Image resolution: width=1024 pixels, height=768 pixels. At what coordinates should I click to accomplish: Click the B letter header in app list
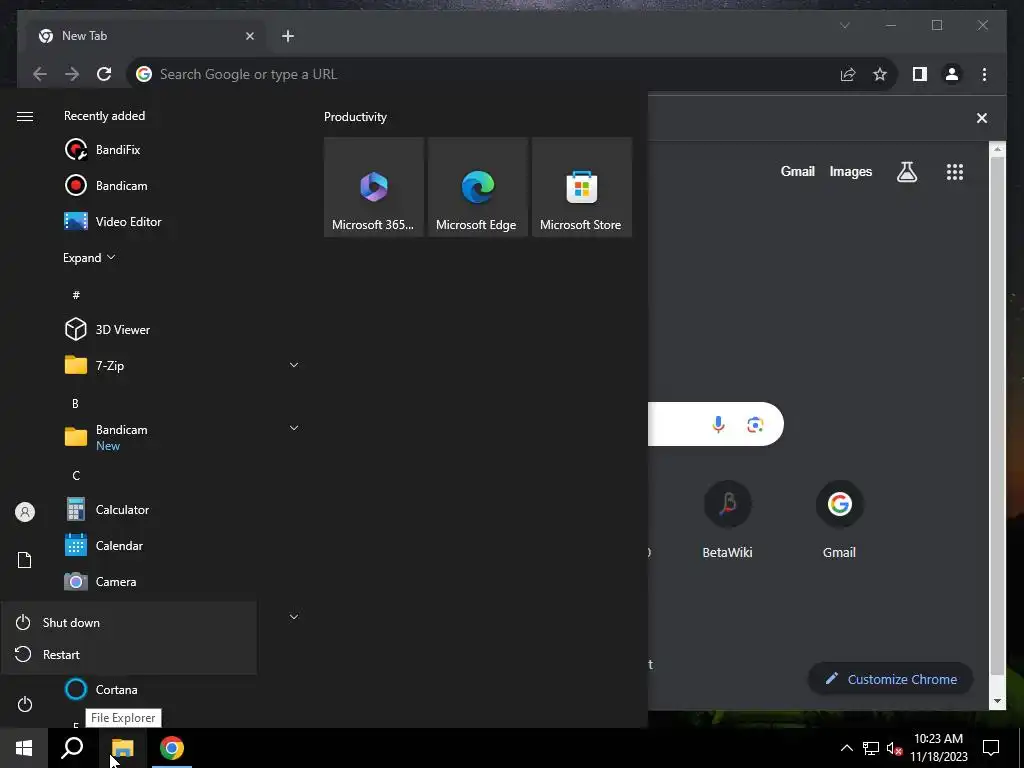76,404
